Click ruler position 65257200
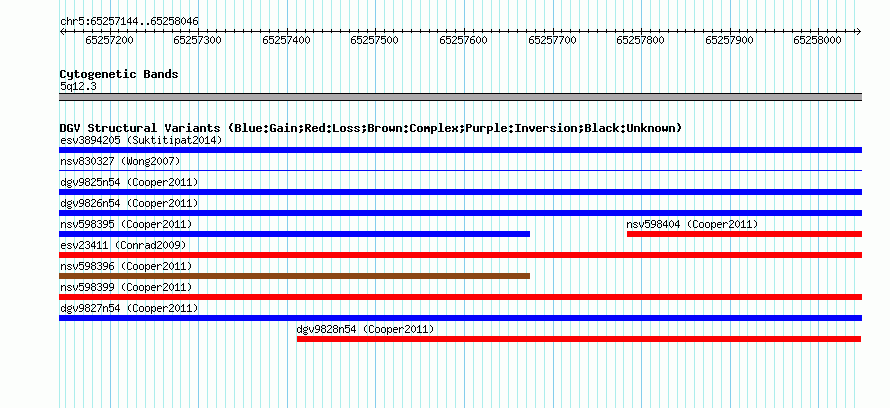Screen dimensions: 890x408 (x=110, y=40)
